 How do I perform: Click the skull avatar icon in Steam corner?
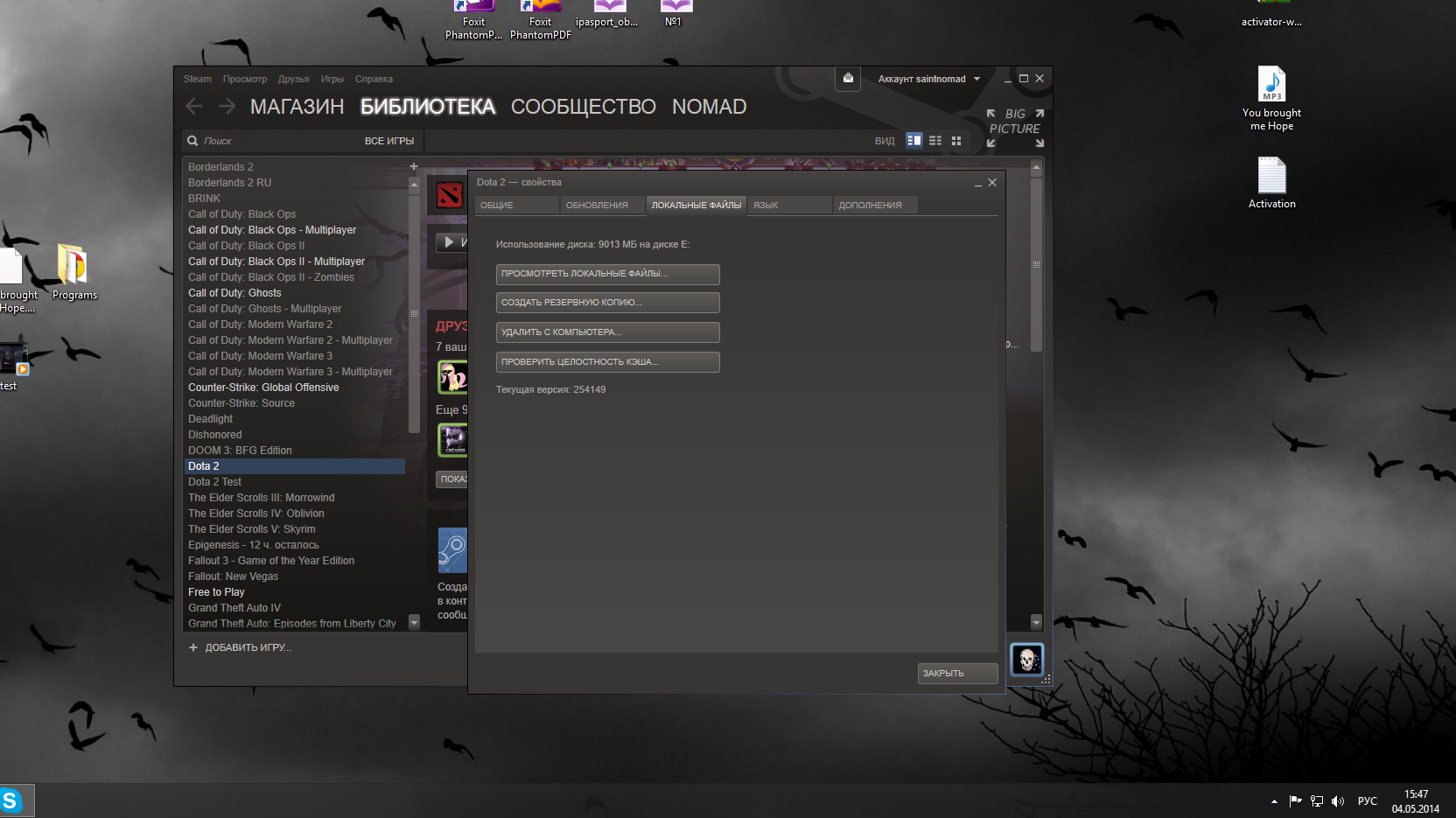[1027, 659]
